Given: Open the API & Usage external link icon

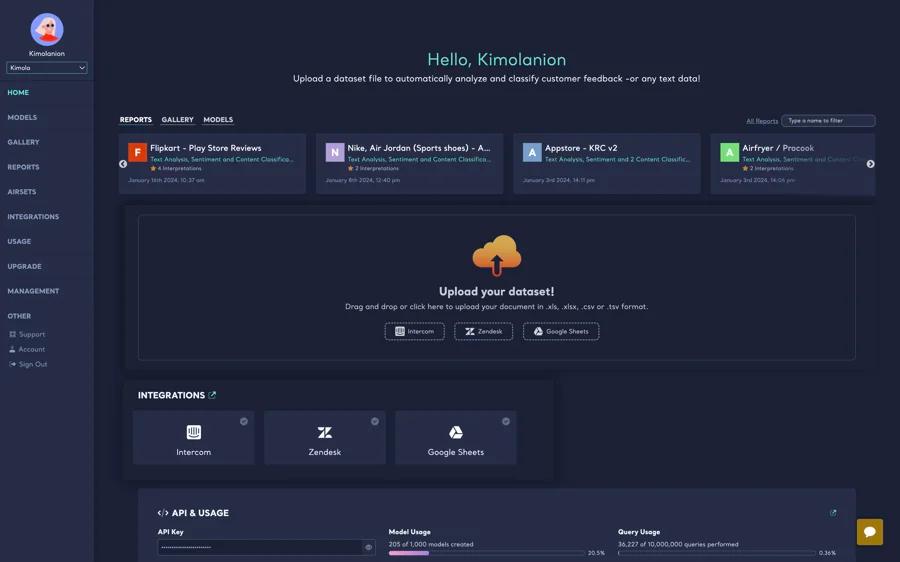Looking at the screenshot, I should (x=833, y=513).
